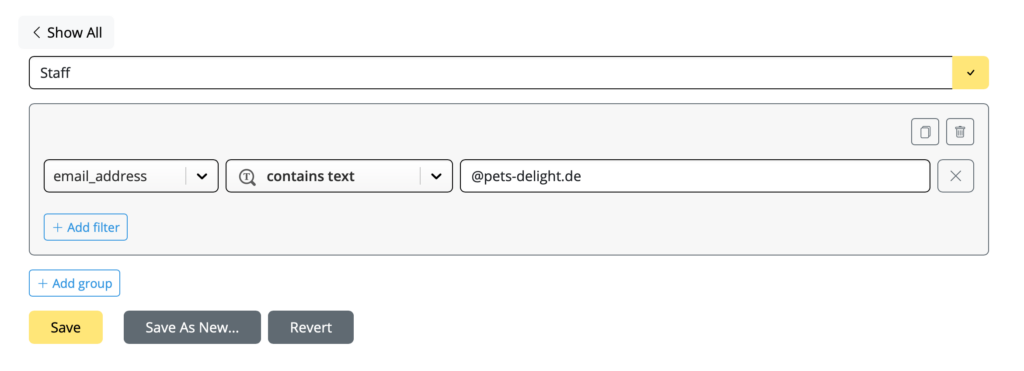Click the plus icon of Add filter
Viewport: 1024px width, 371px height.
[57, 227]
